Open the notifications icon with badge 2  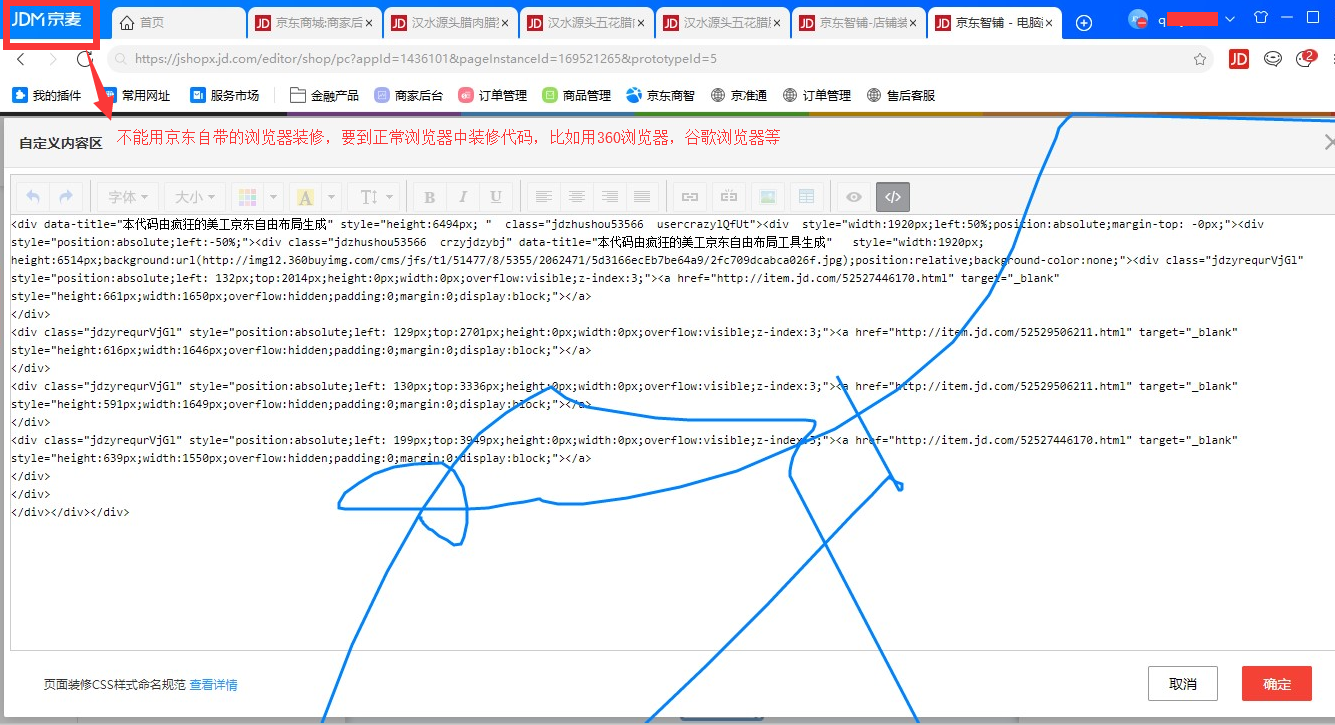tap(1305, 58)
